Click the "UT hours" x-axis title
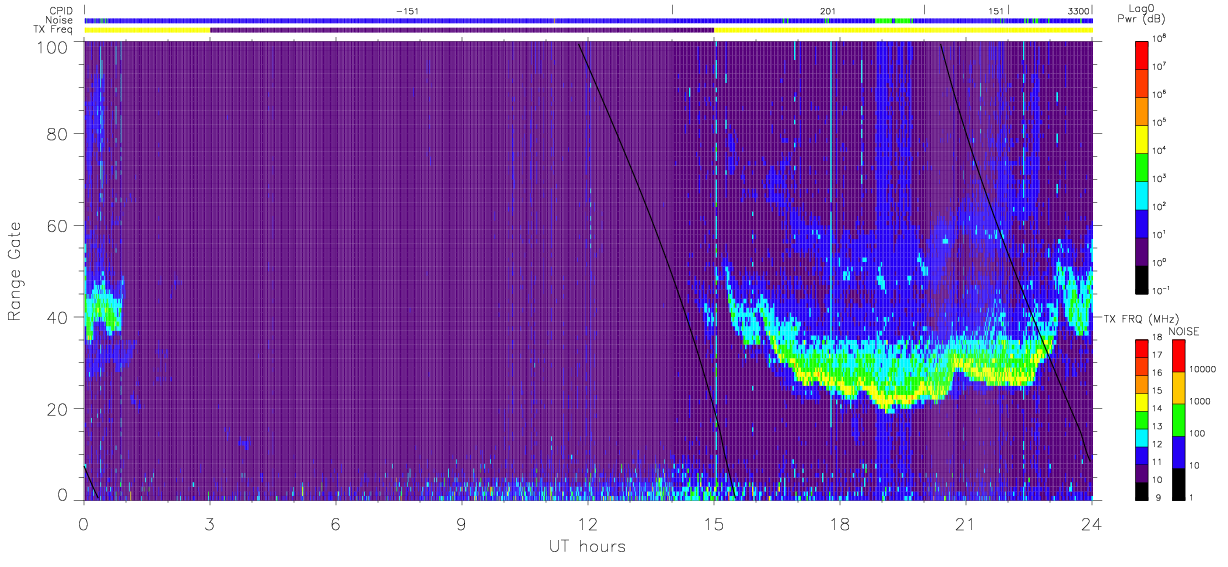This screenshot has height=567, width=1228. point(586,546)
